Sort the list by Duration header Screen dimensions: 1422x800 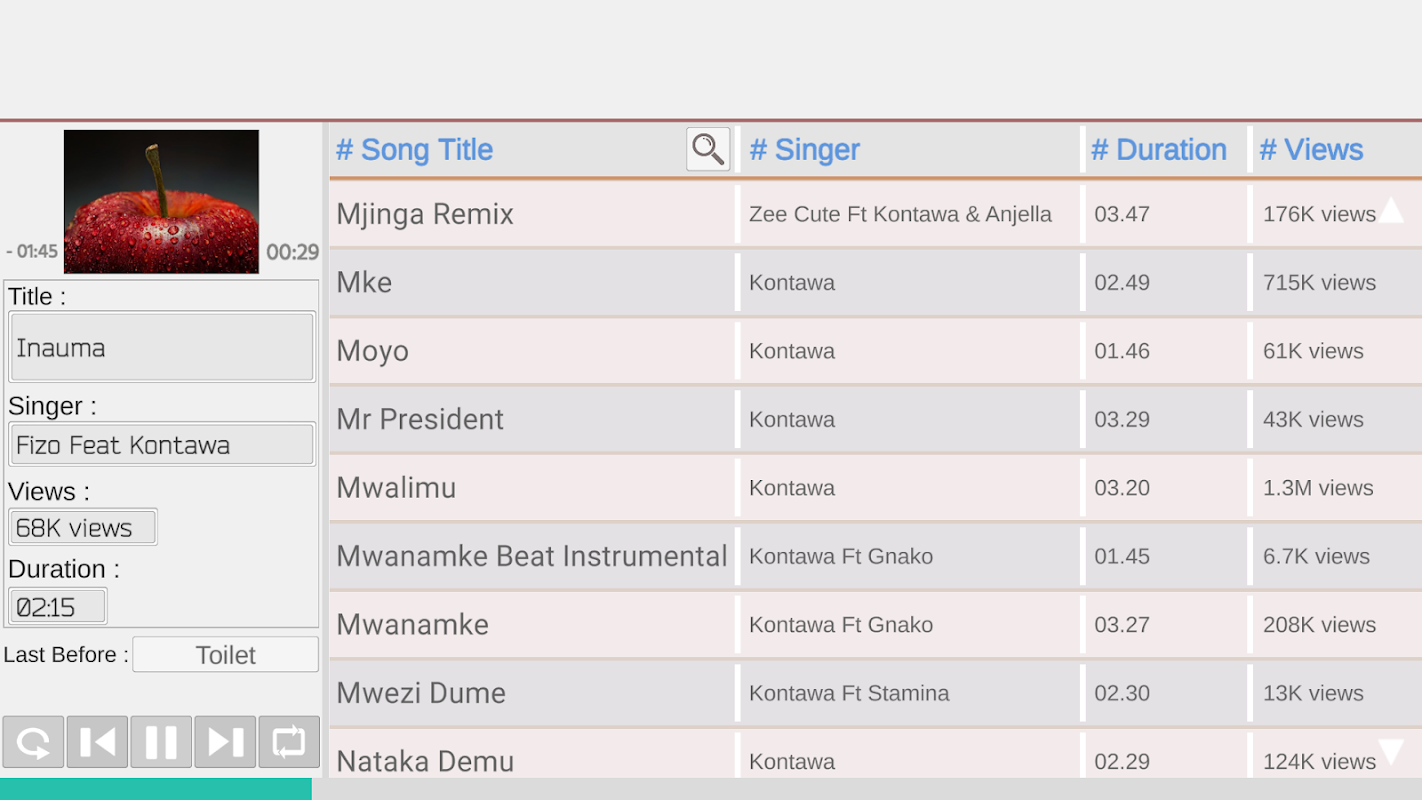click(1158, 150)
